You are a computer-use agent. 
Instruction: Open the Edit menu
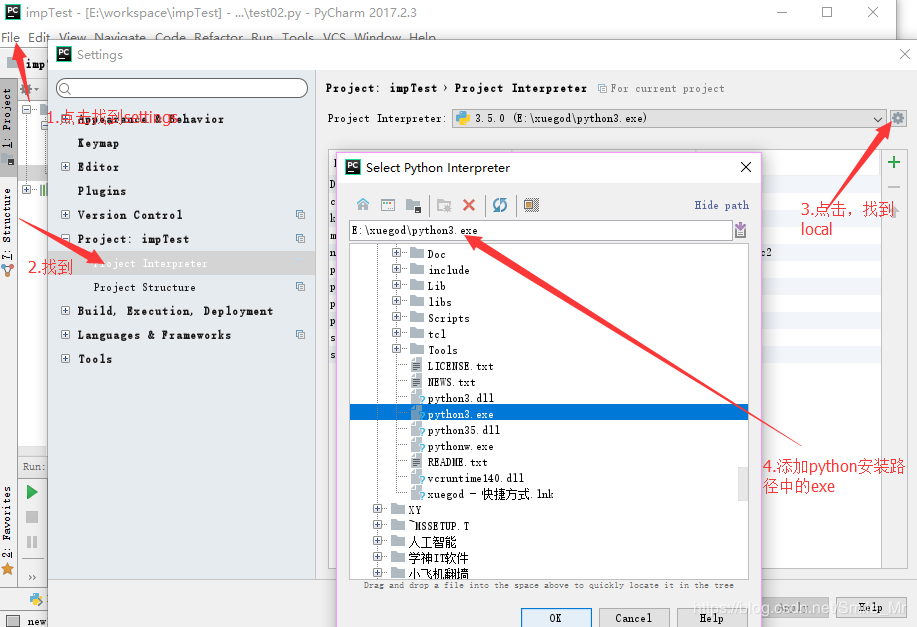(39, 37)
